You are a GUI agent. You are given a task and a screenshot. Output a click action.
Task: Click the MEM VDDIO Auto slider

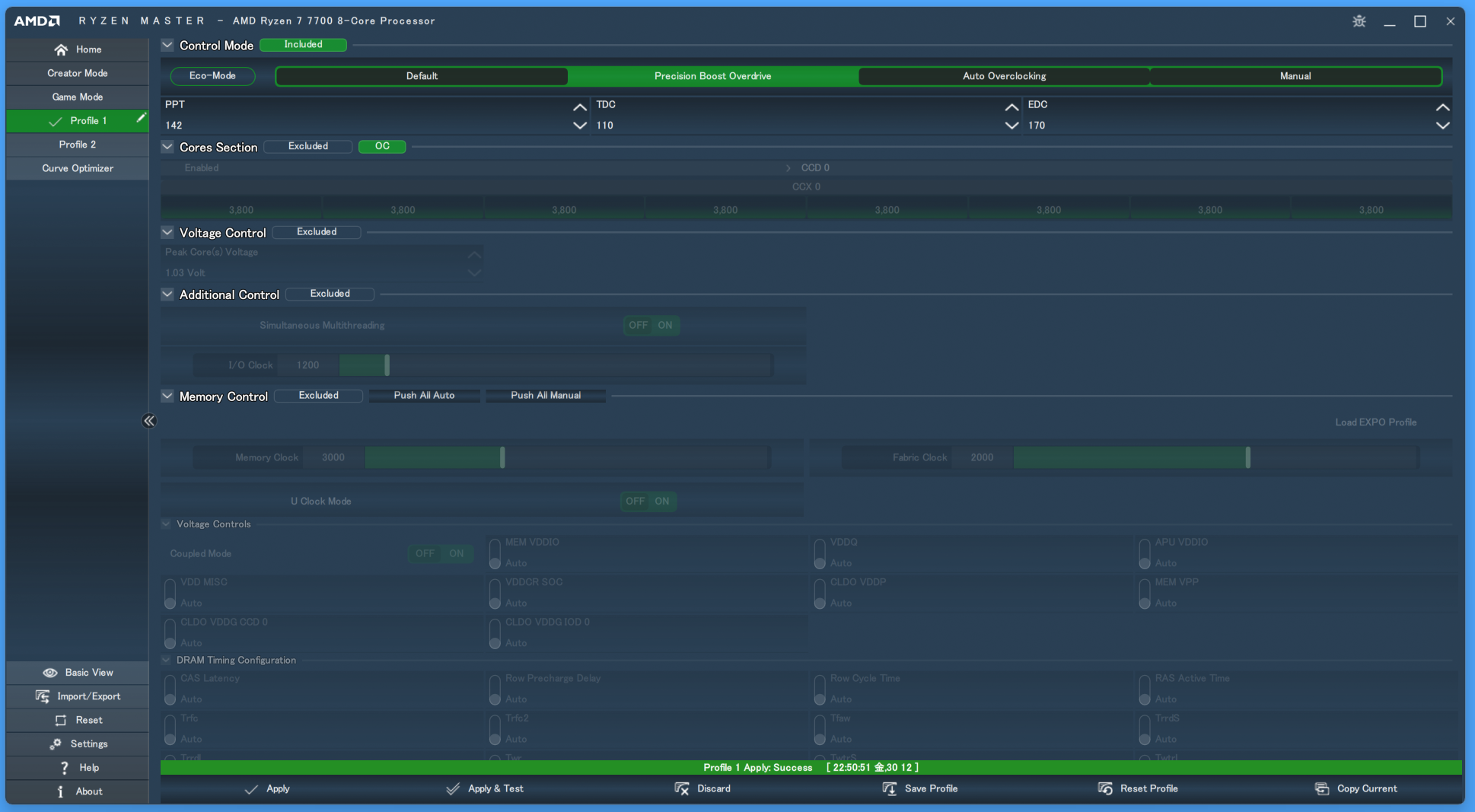tap(495, 554)
